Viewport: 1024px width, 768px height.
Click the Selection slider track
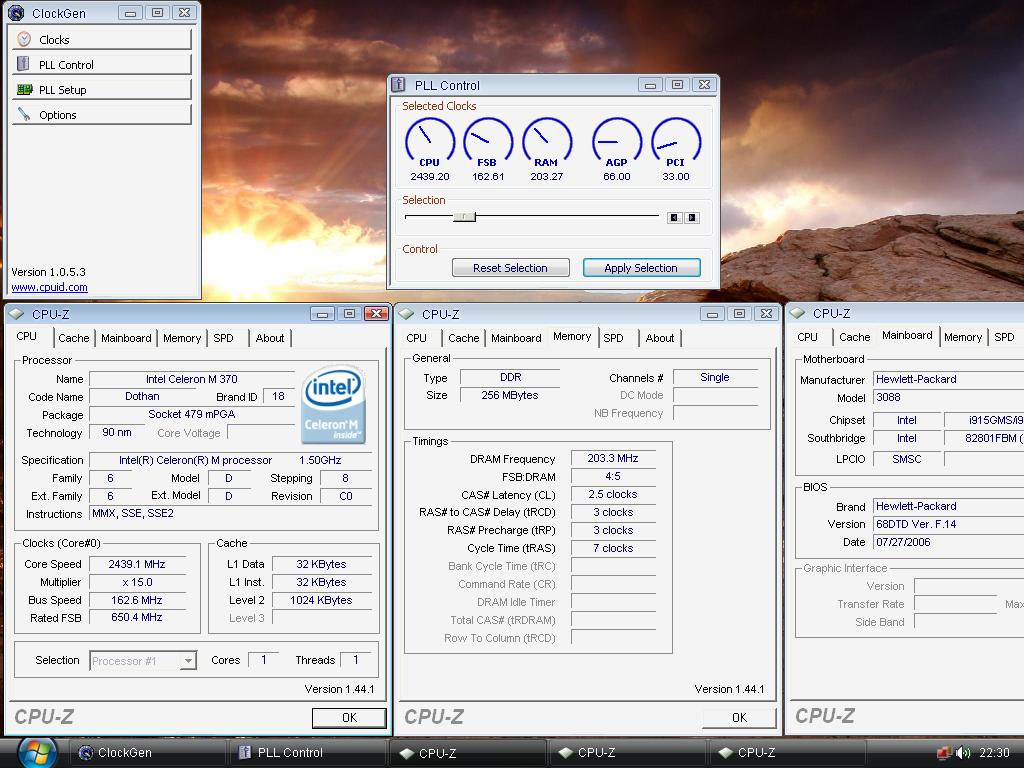532,216
